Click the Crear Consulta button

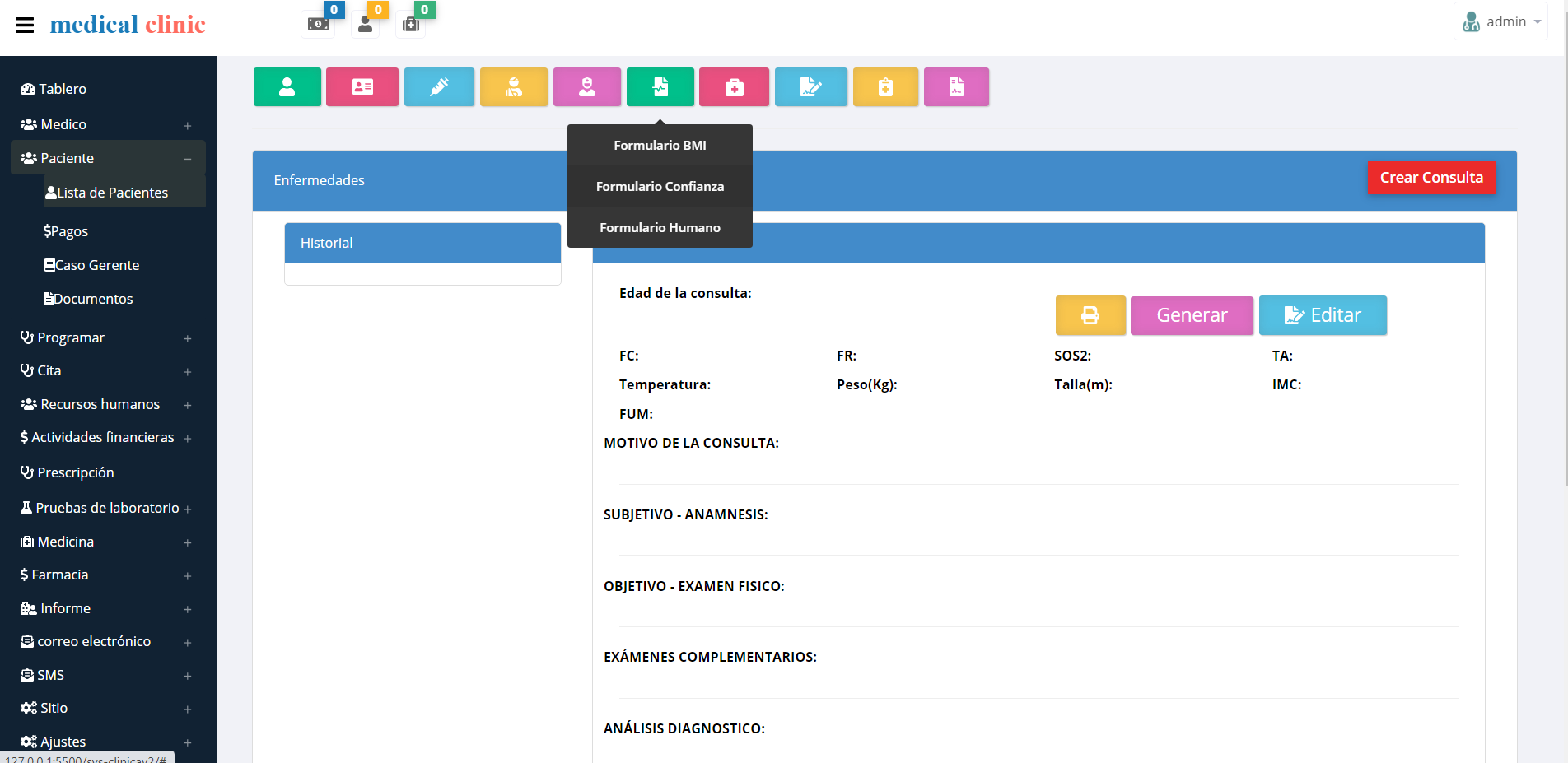coord(1431,178)
